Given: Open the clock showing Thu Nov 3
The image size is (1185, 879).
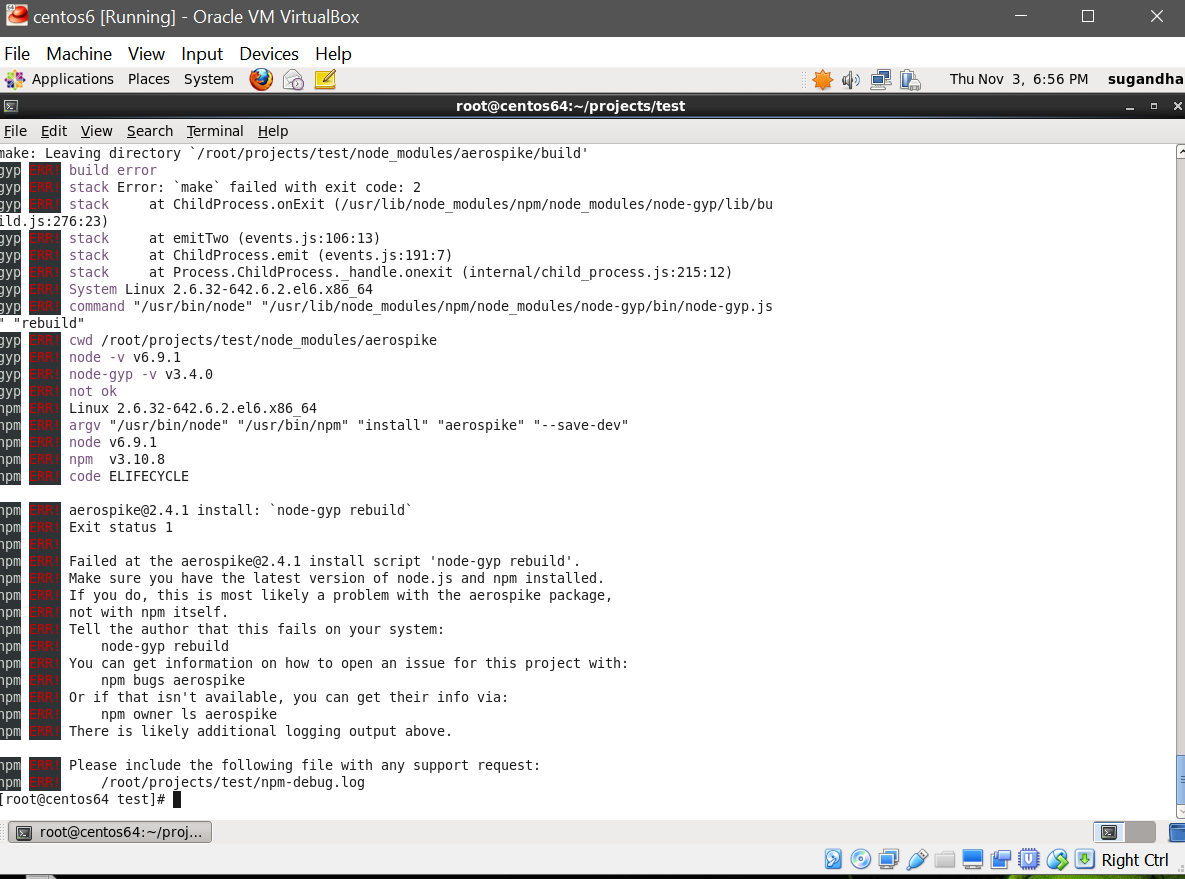Looking at the screenshot, I should [x=1018, y=79].
